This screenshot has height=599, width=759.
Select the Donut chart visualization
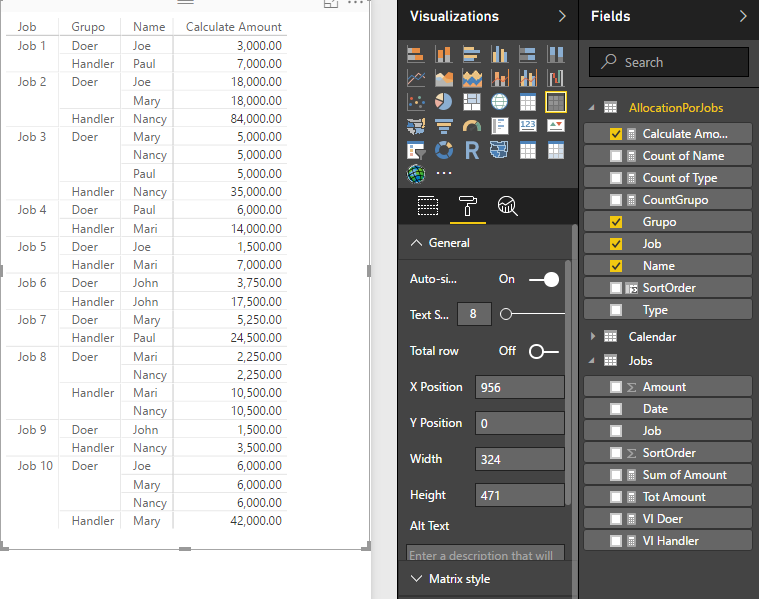click(x=443, y=151)
